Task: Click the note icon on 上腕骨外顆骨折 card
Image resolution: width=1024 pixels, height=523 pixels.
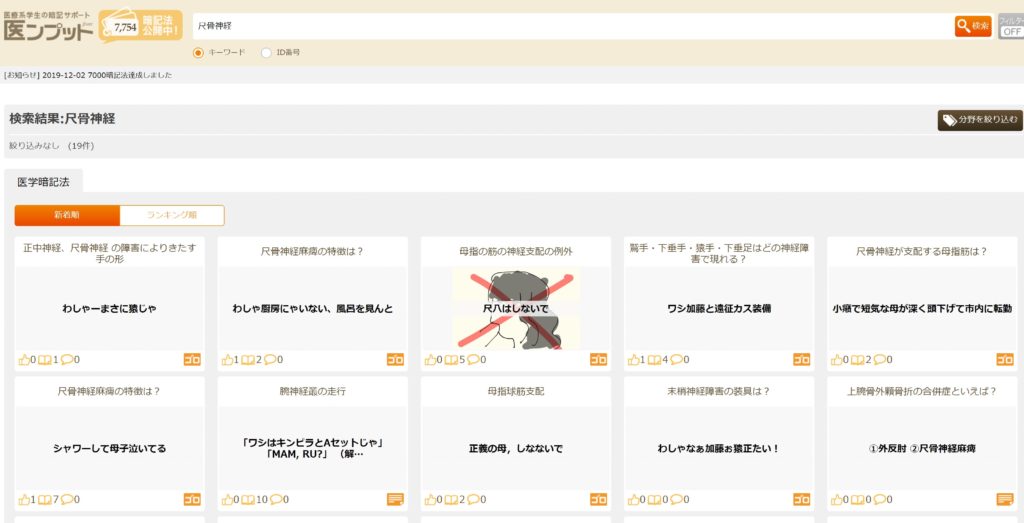Action: coord(1004,499)
